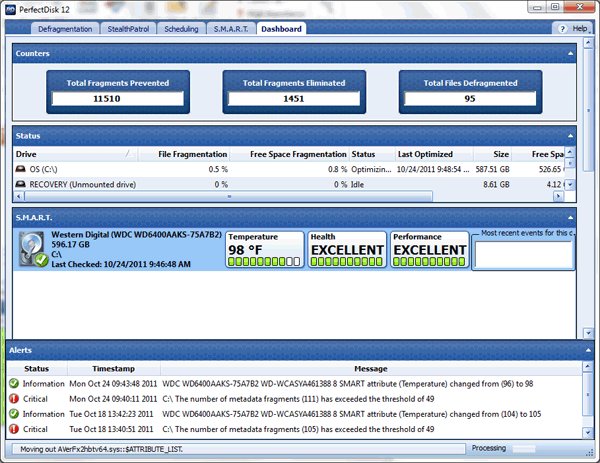Image resolution: width=600 pixels, height=463 pixels.
Task: Click Status table scroll up arrow
Action: 570,152
